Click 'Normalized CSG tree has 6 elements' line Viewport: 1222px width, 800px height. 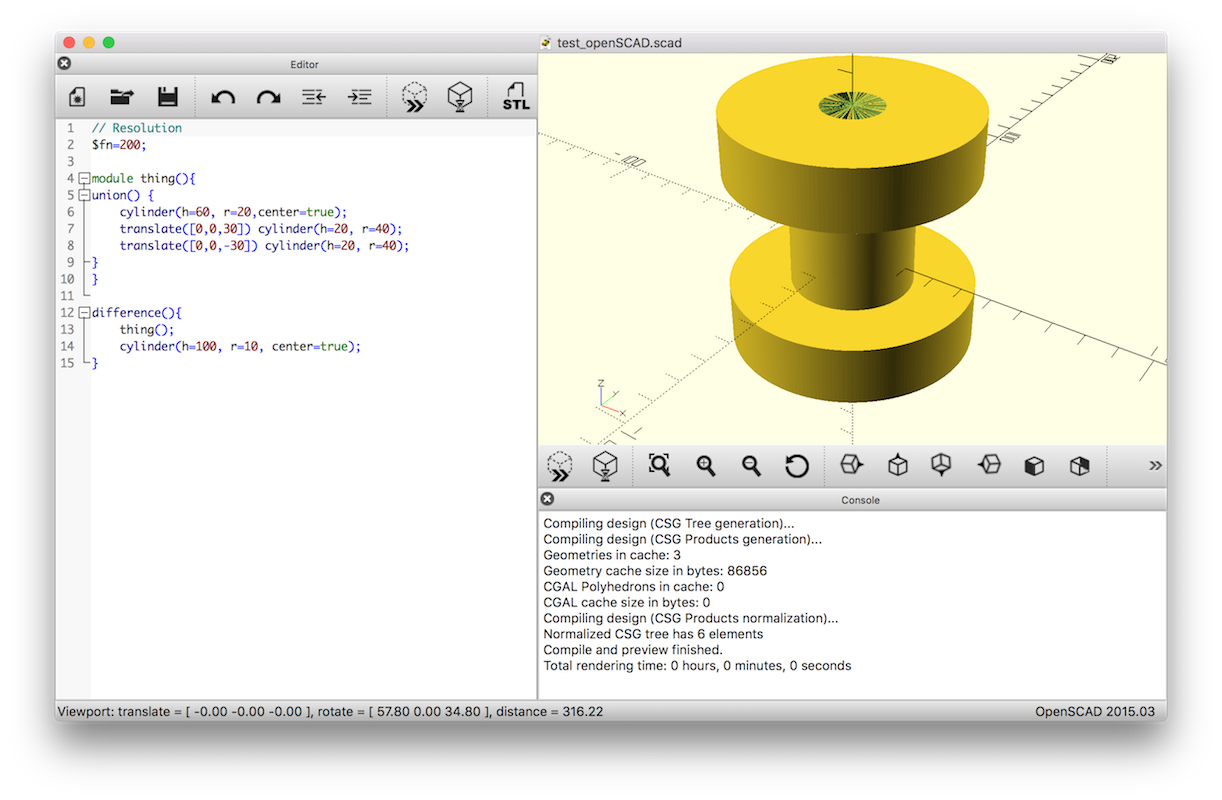pyautogui.click(x=653, y=634)
